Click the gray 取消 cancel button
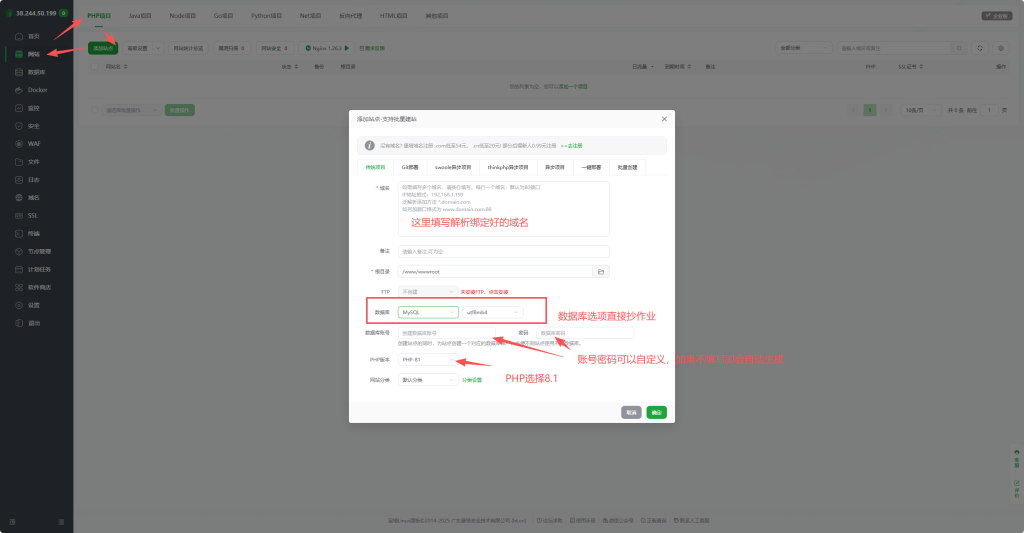 click(631, 412)
